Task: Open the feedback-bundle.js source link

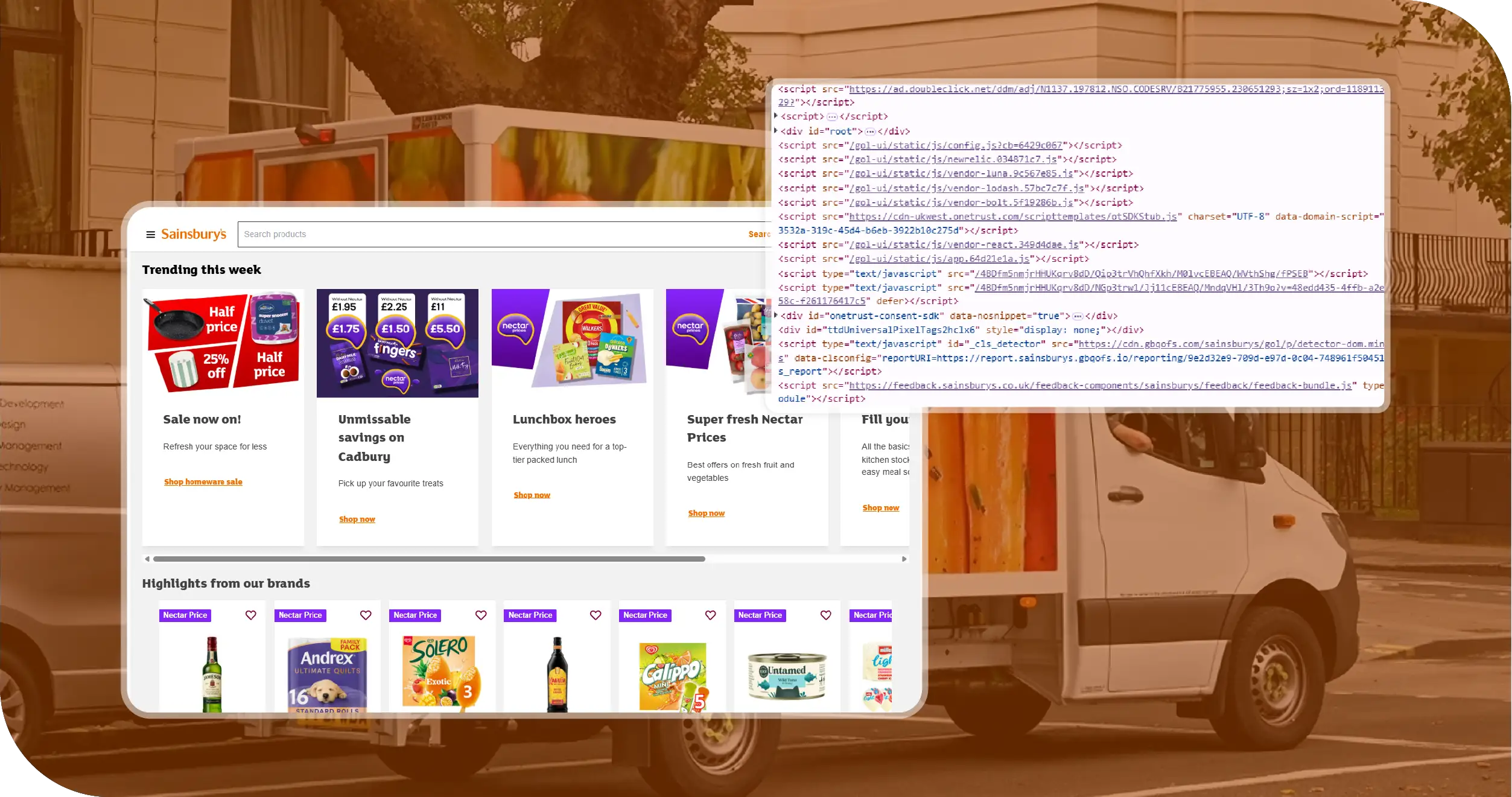Action: 1101,386
